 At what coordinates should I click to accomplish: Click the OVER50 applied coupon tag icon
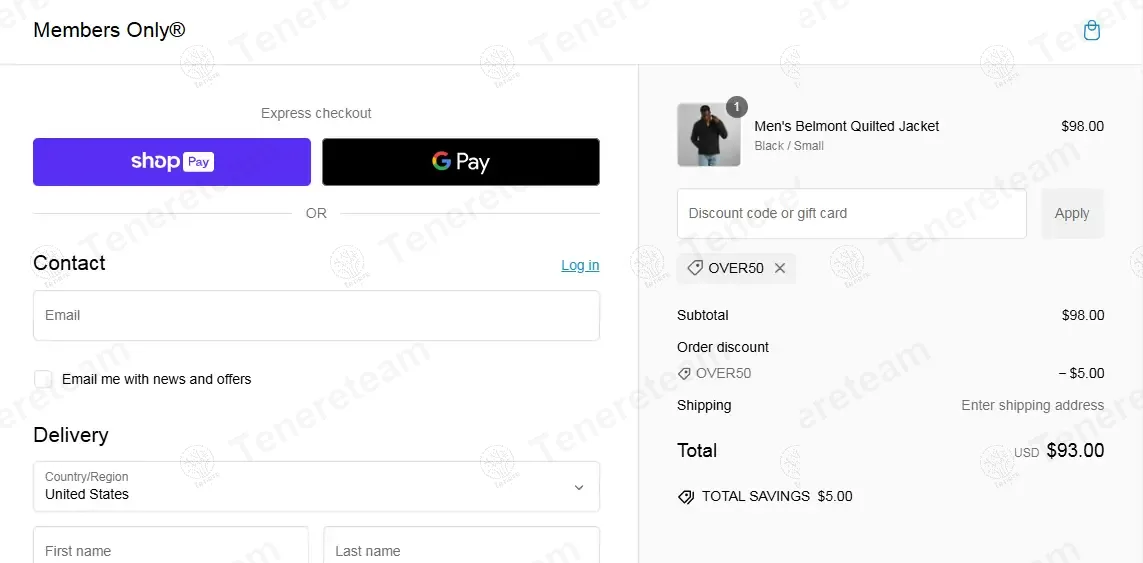pyautogui.click(x=695, y=268)
